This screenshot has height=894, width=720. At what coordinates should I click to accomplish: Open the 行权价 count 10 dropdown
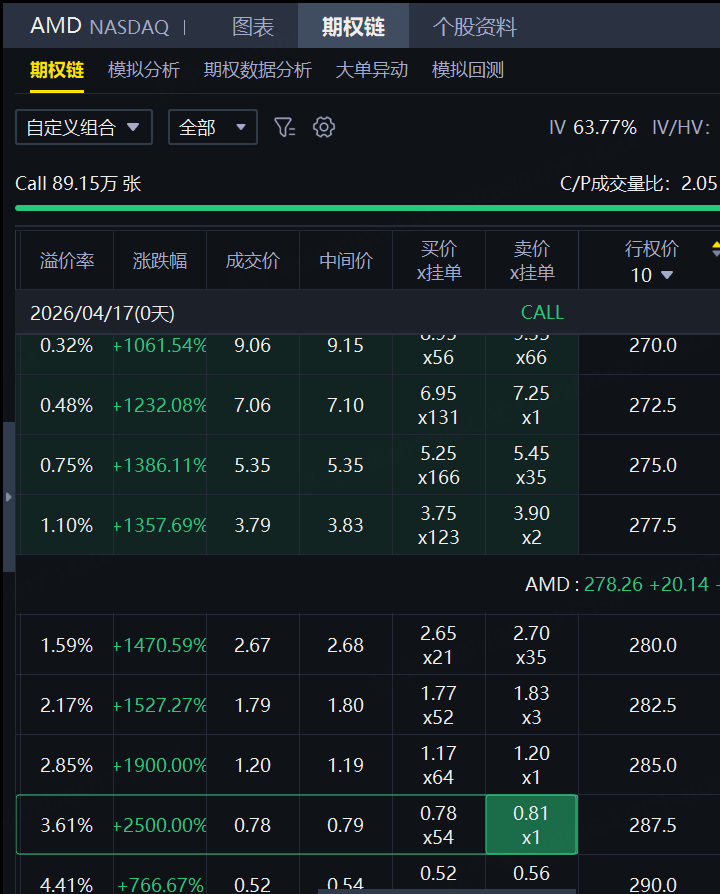(x=652, y=275)
